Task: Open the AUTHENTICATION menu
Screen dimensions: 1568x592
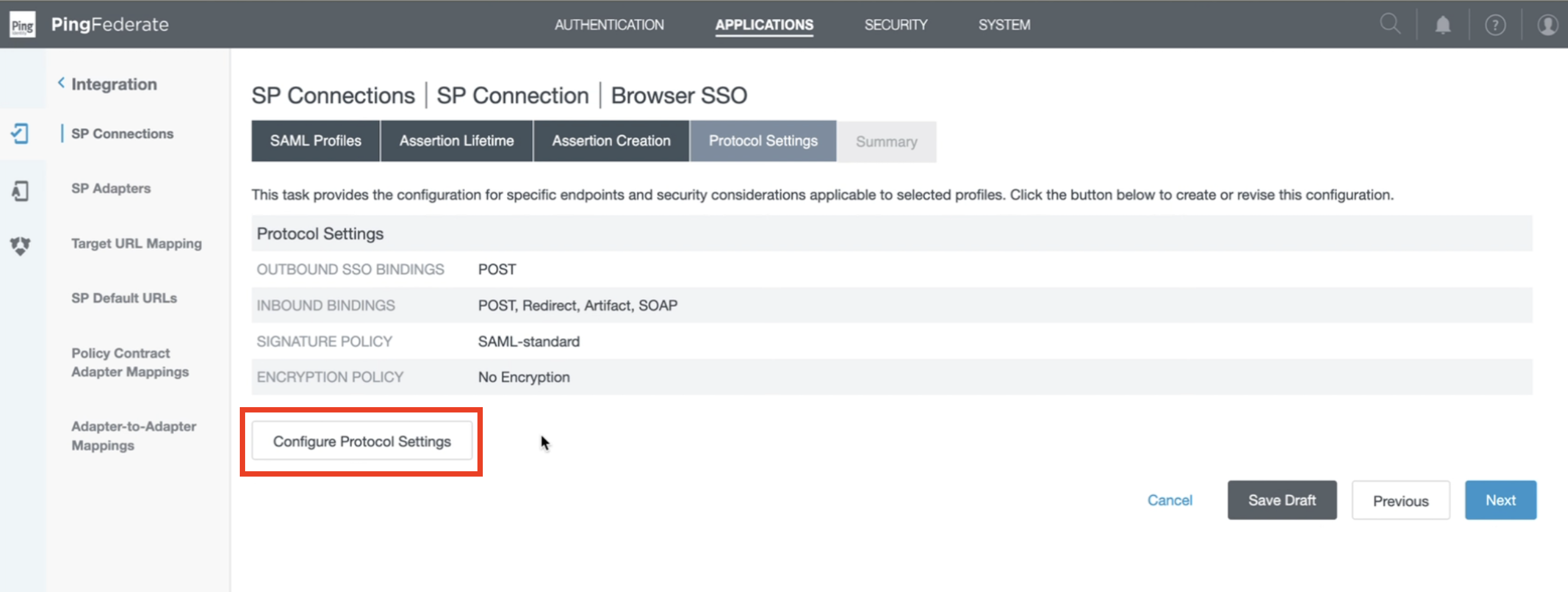Action: click(x=609, y=25)
